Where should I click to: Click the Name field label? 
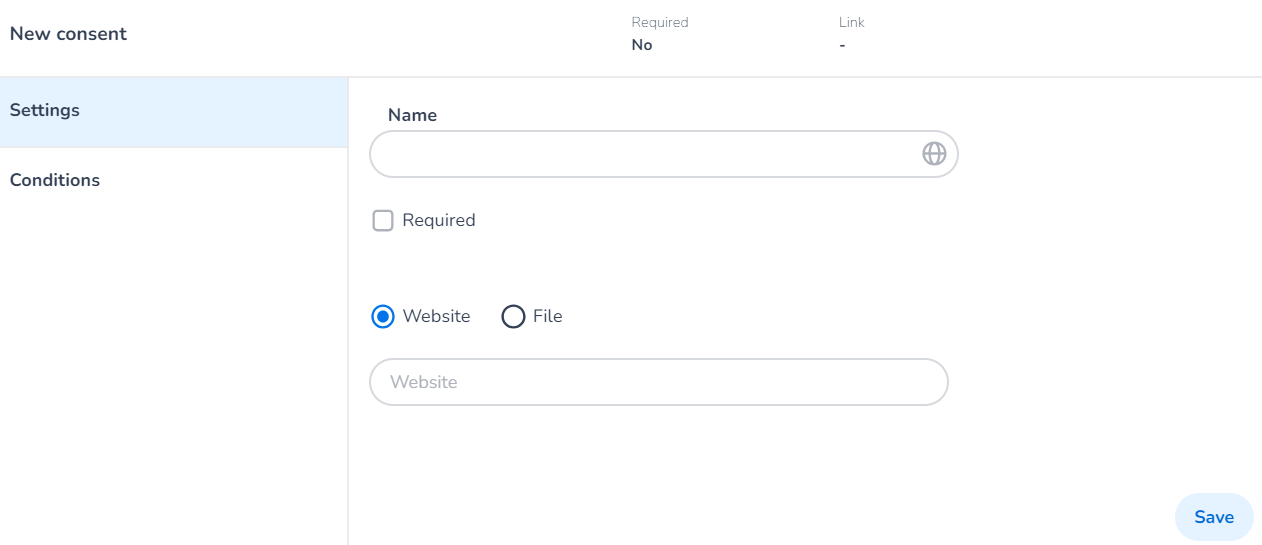(412, 115)
